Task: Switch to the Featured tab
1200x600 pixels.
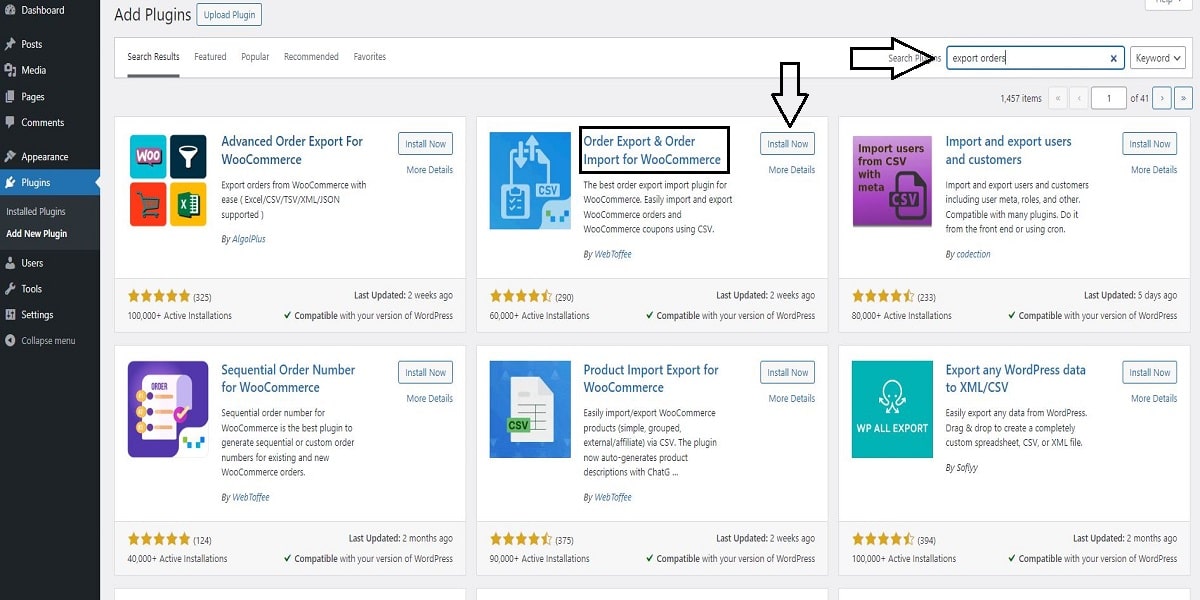Action: coord(210,57)
